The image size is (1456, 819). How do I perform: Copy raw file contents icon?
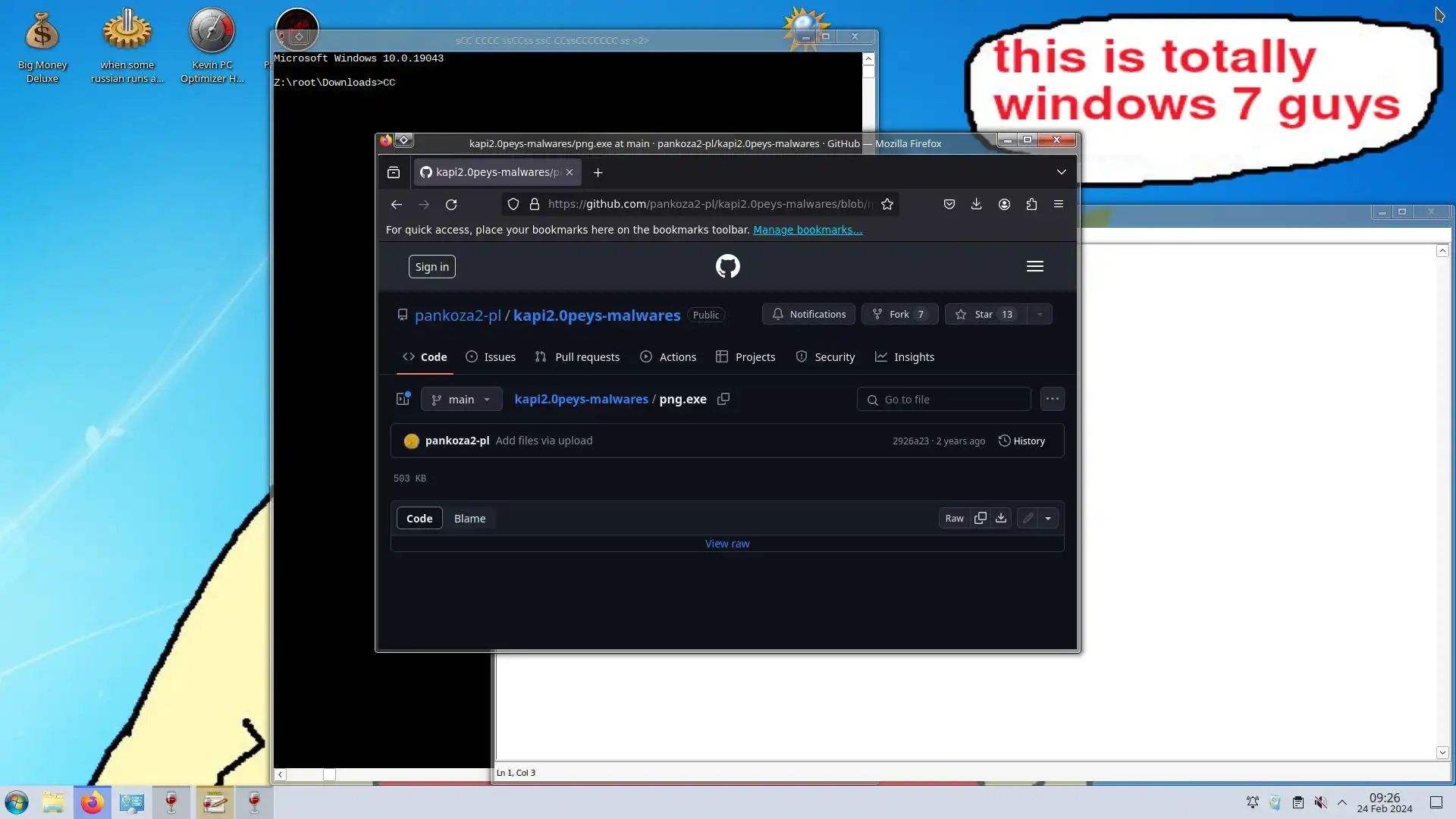click(980, 518)
